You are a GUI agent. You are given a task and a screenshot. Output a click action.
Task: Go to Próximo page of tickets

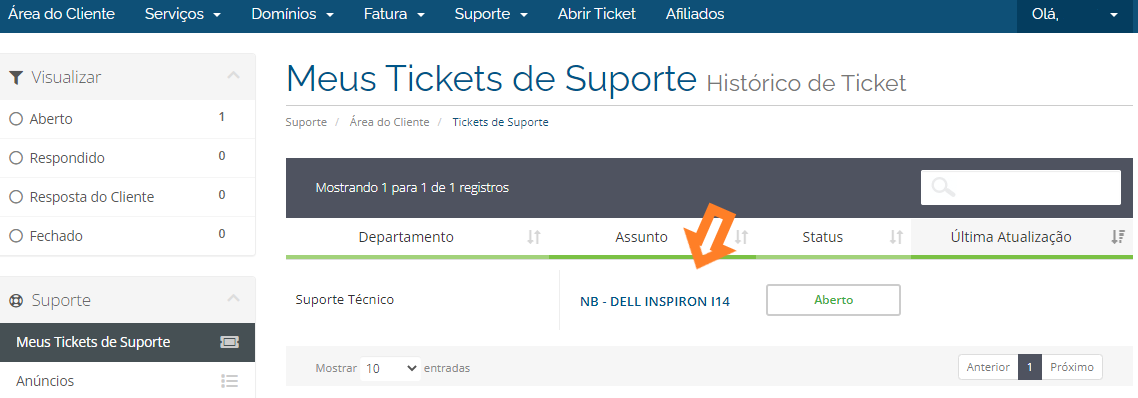pos(1072,367)
